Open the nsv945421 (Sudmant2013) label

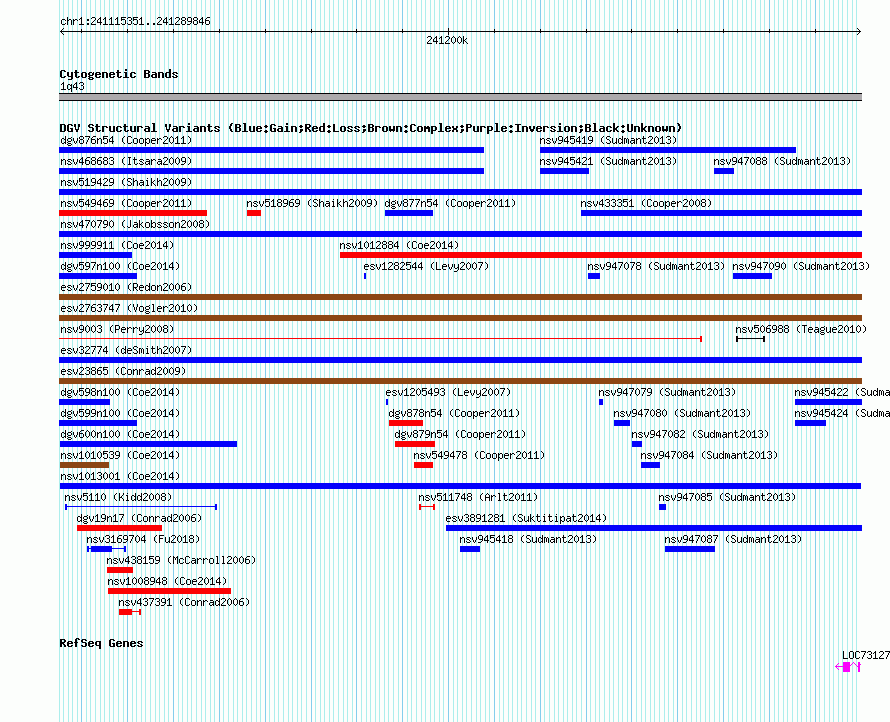tap(608, 161)
